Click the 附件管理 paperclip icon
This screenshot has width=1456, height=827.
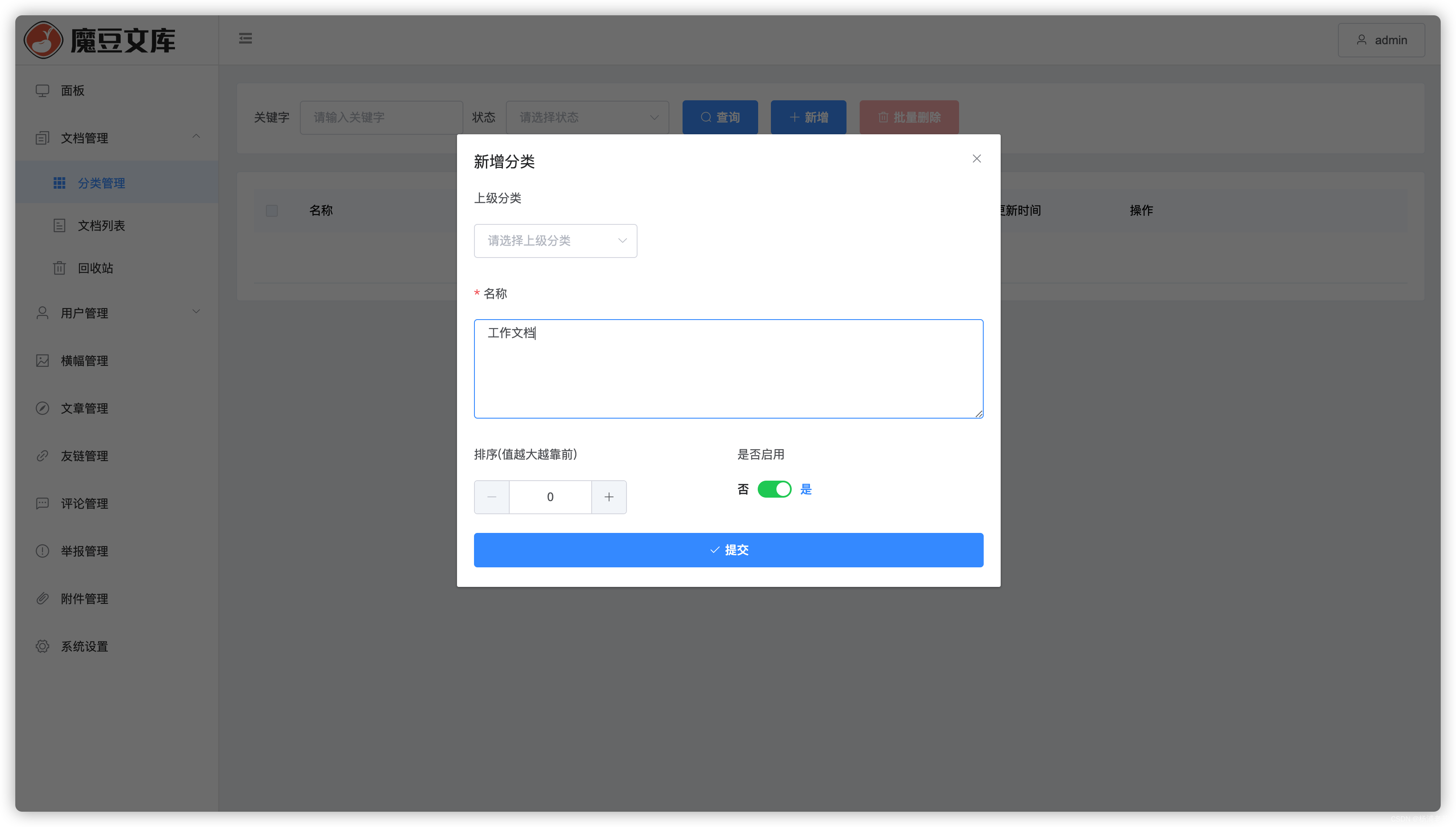pyautogui.click(x=42, y=599)
